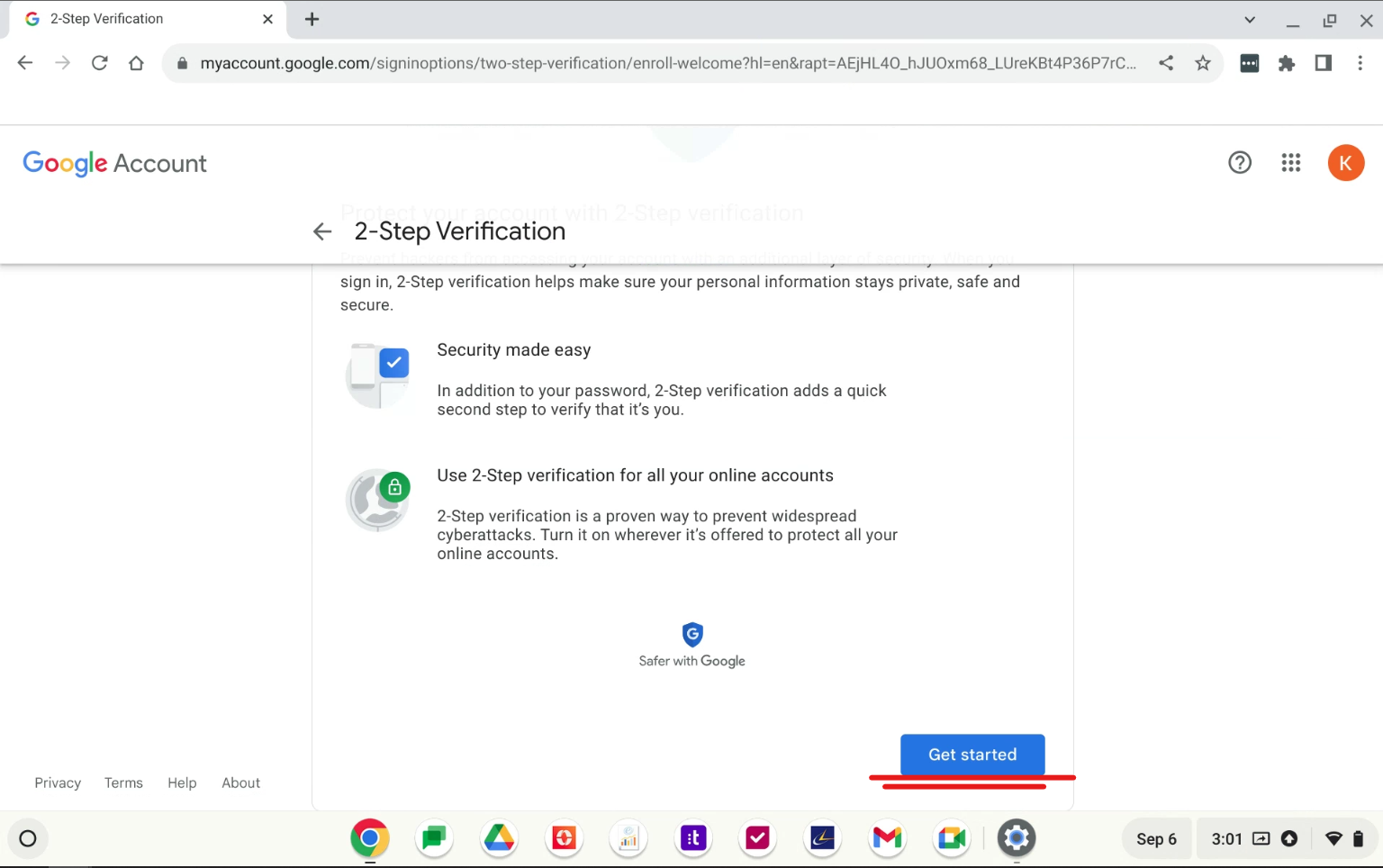This screenshot has width=1383, height=868.
Task: Bookmark this page with star icon
Action: pos(1203,63)
